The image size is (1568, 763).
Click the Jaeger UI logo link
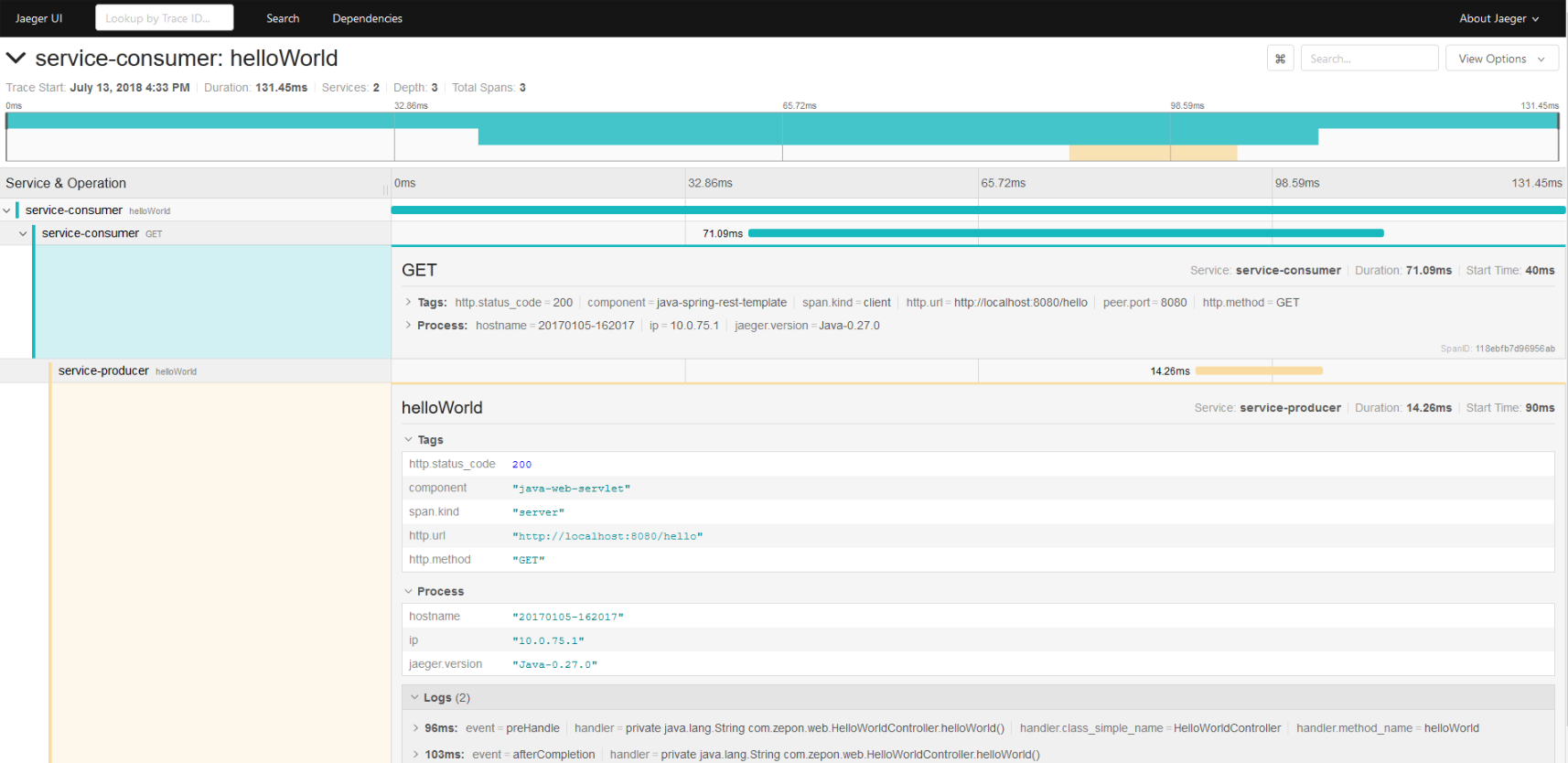[38, 18]
